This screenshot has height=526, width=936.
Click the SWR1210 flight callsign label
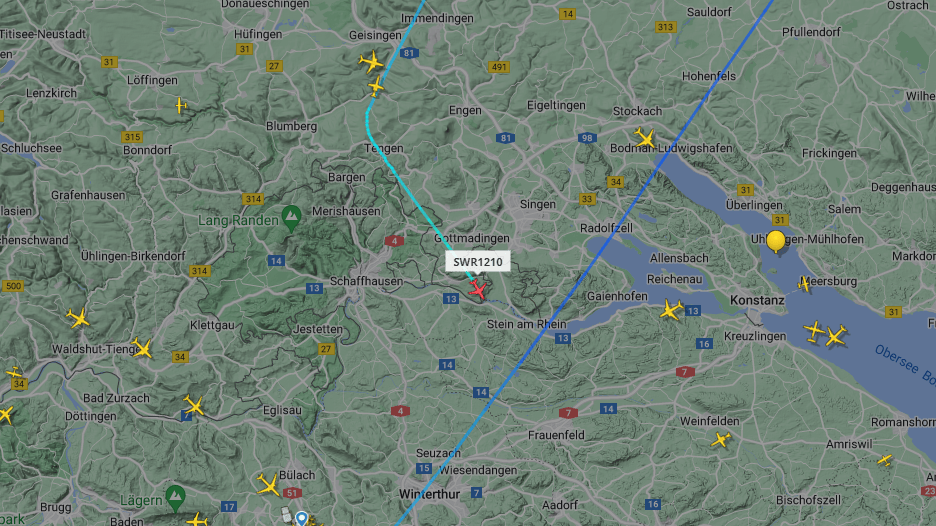click(478, 262)
